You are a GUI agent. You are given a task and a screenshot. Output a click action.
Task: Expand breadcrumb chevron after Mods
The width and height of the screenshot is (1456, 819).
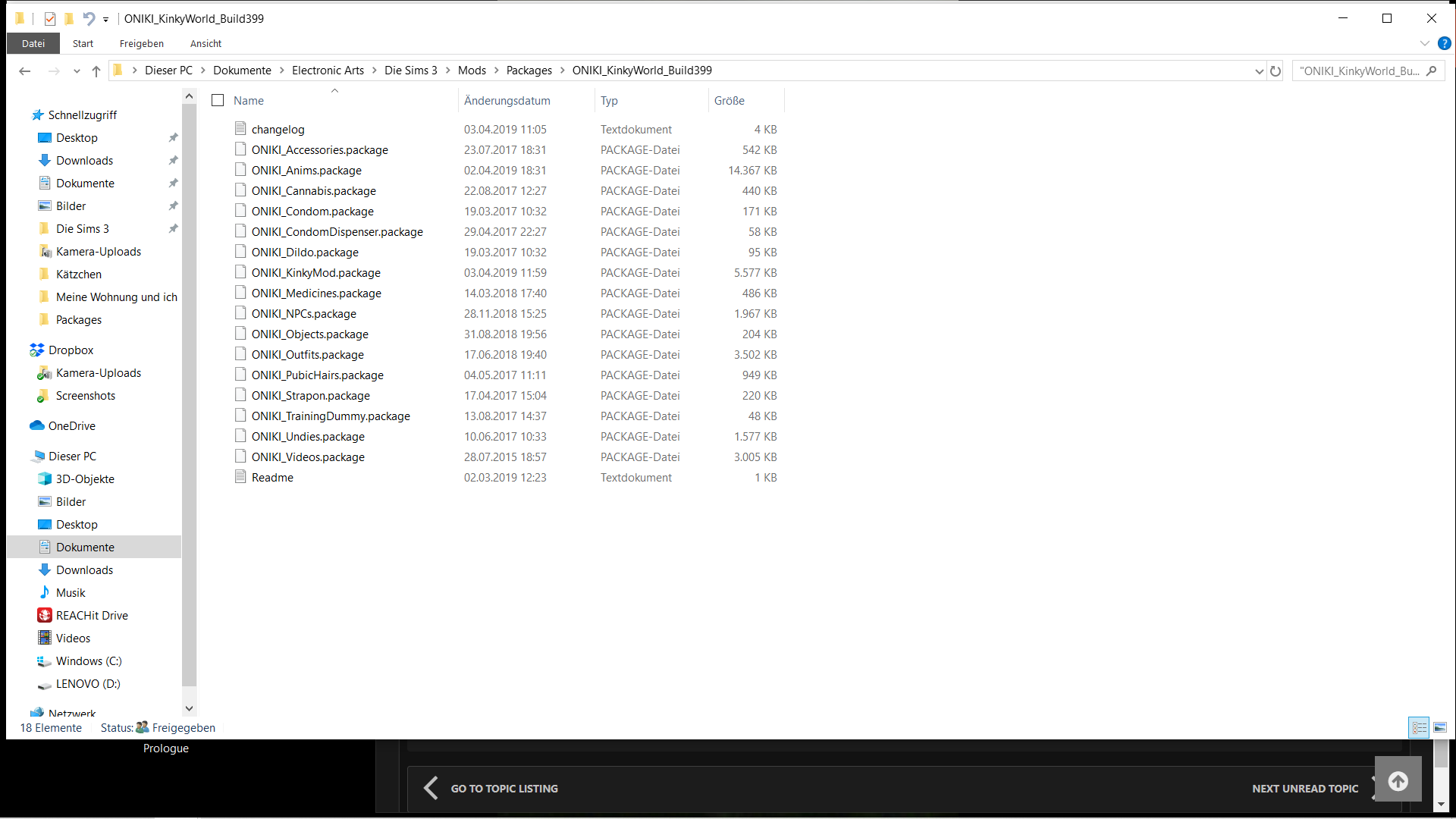[497, 71]
